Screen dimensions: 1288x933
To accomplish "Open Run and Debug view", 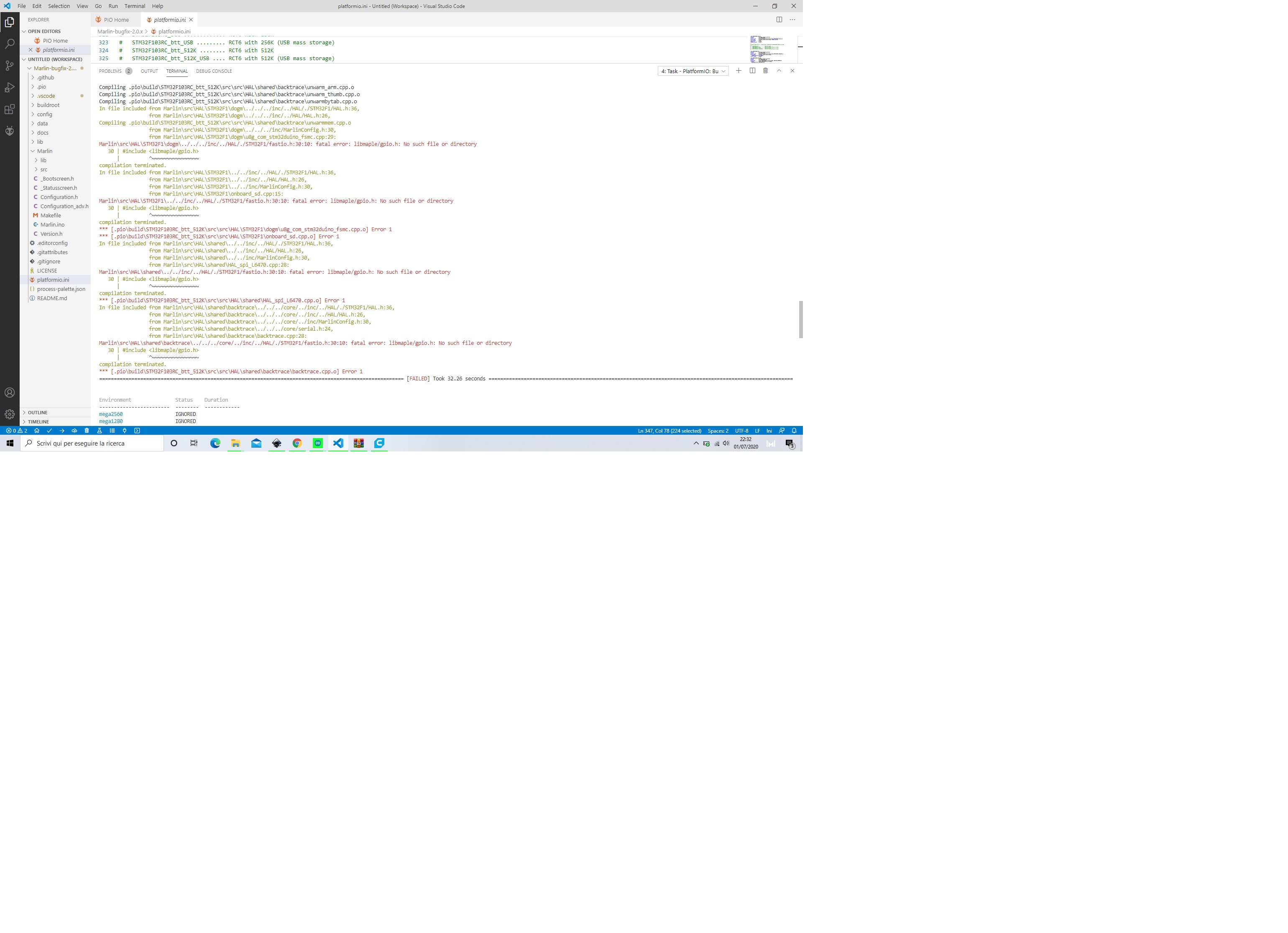I will (10, 87).
